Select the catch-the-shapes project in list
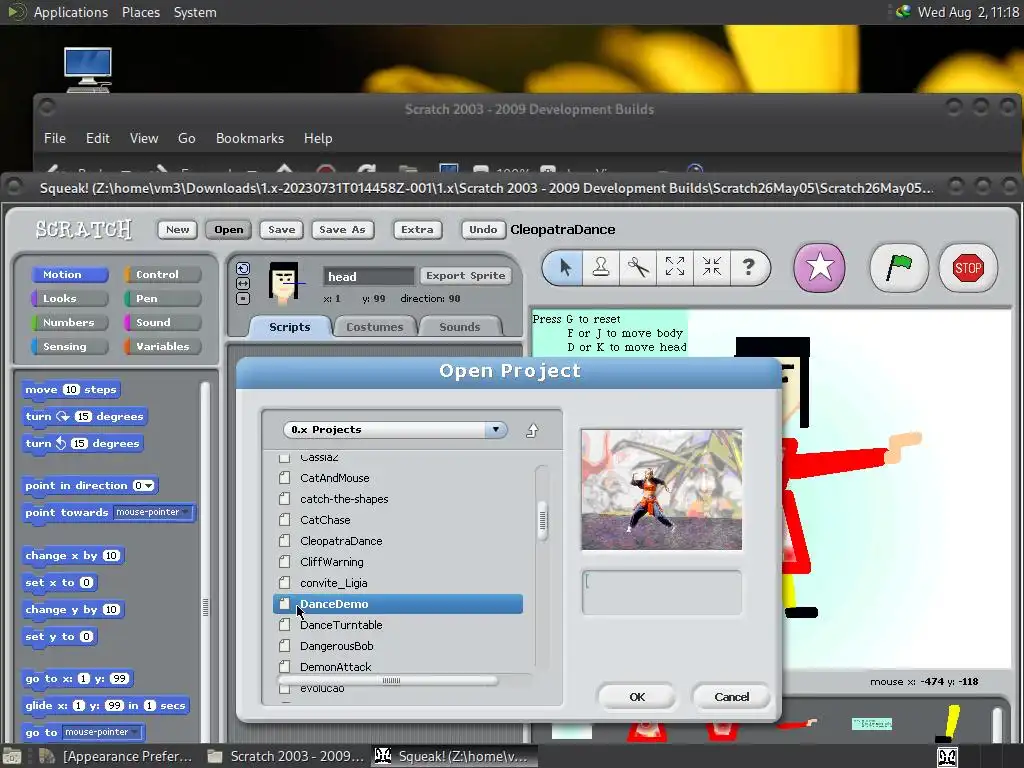Screen dimensions: 1024x768 coord(398,499)
